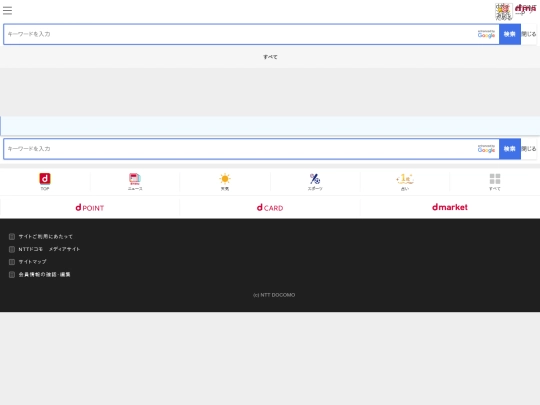Open the thumbnail image beside d menu logo

pos(503,12)
